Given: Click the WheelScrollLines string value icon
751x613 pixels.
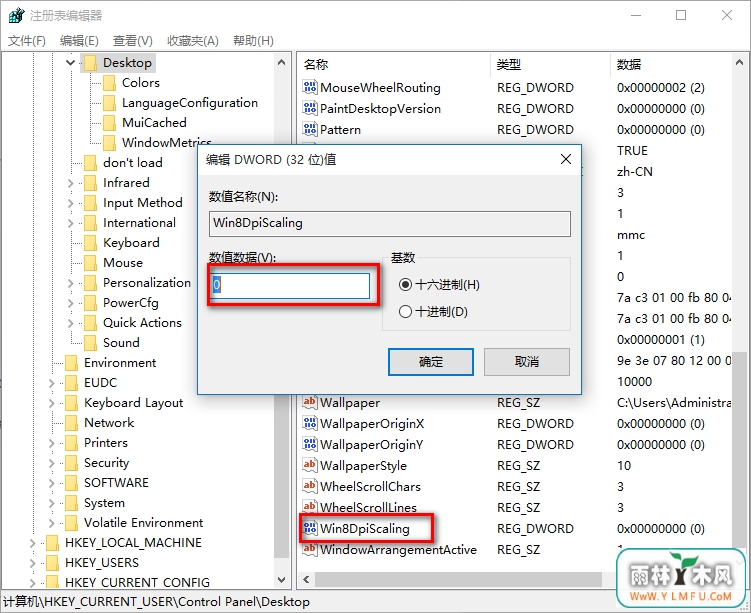Looking at the screenshot, I should point(310,507).
